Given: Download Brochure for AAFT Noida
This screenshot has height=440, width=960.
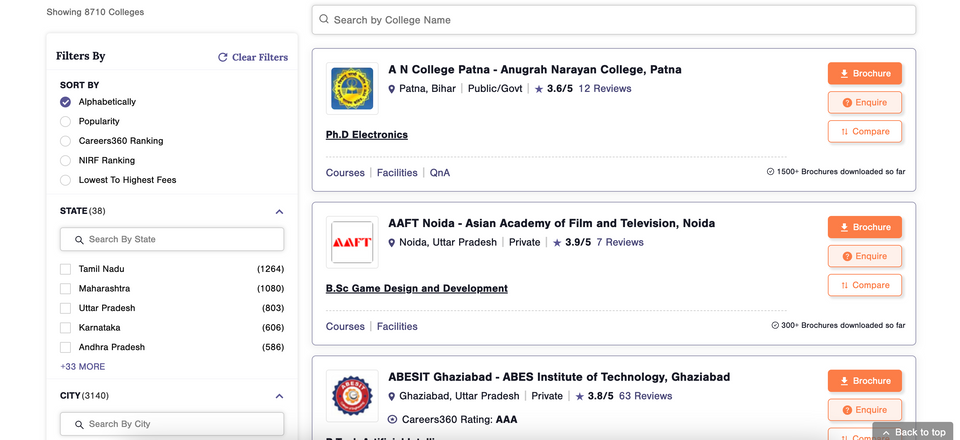Looking at the screenshot, I should click(x=864, y=227).
